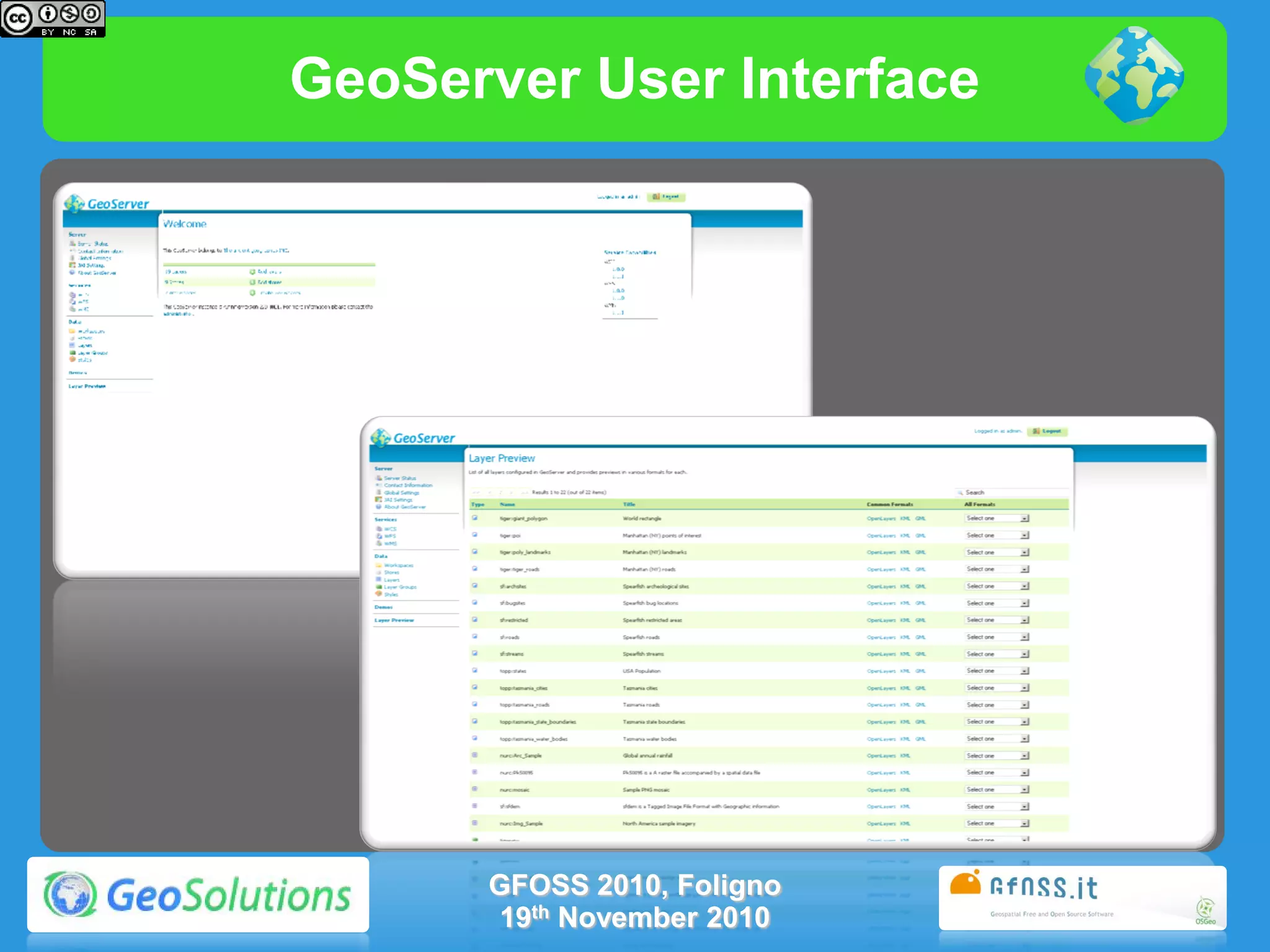Open Workspaces in Layer Preview sidebar
1270x952 pixels.
click(x=399, y=565)
